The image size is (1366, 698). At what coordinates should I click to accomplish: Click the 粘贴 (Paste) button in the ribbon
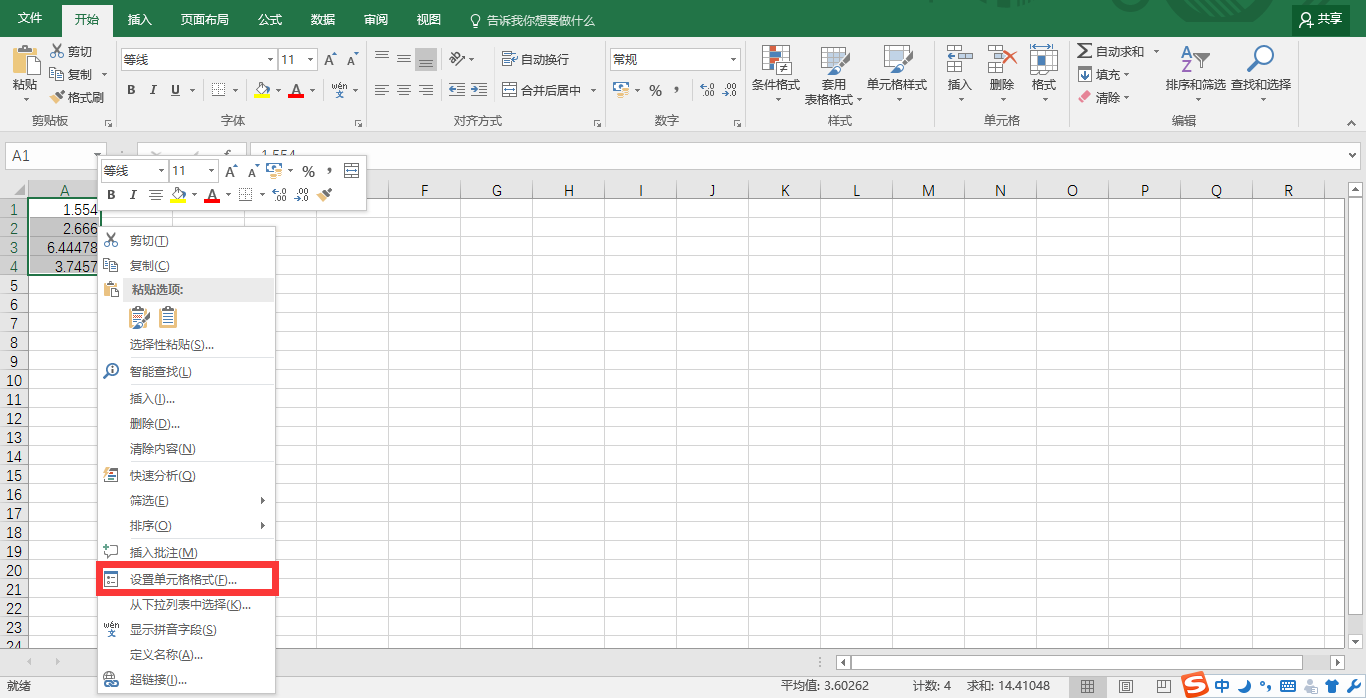tap(25, 70)
